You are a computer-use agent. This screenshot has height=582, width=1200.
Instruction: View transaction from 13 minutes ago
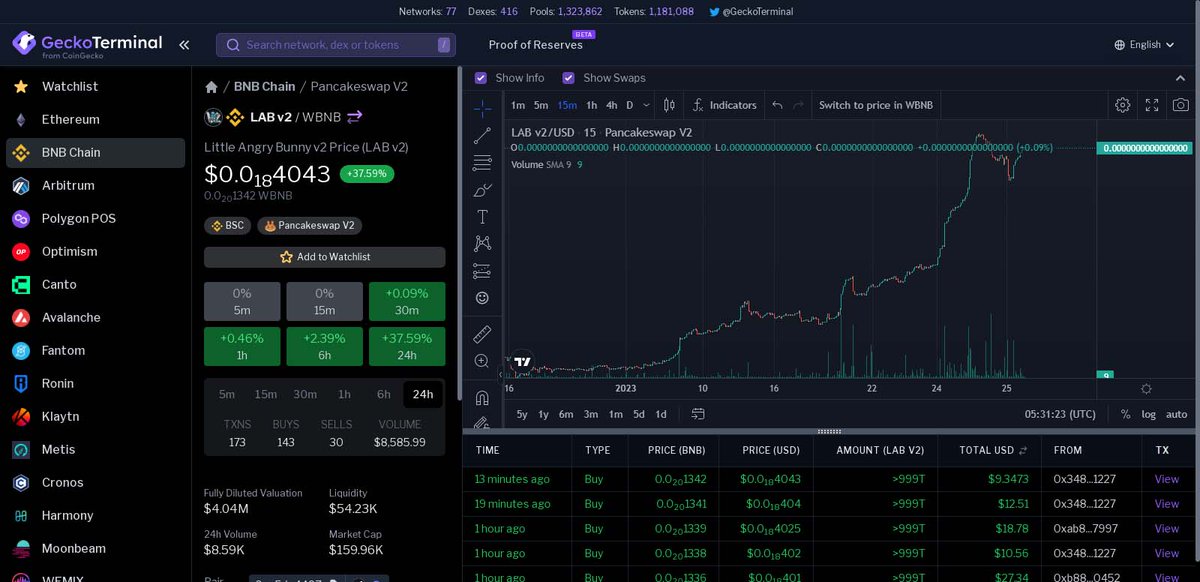click(x=1167, y=479)
